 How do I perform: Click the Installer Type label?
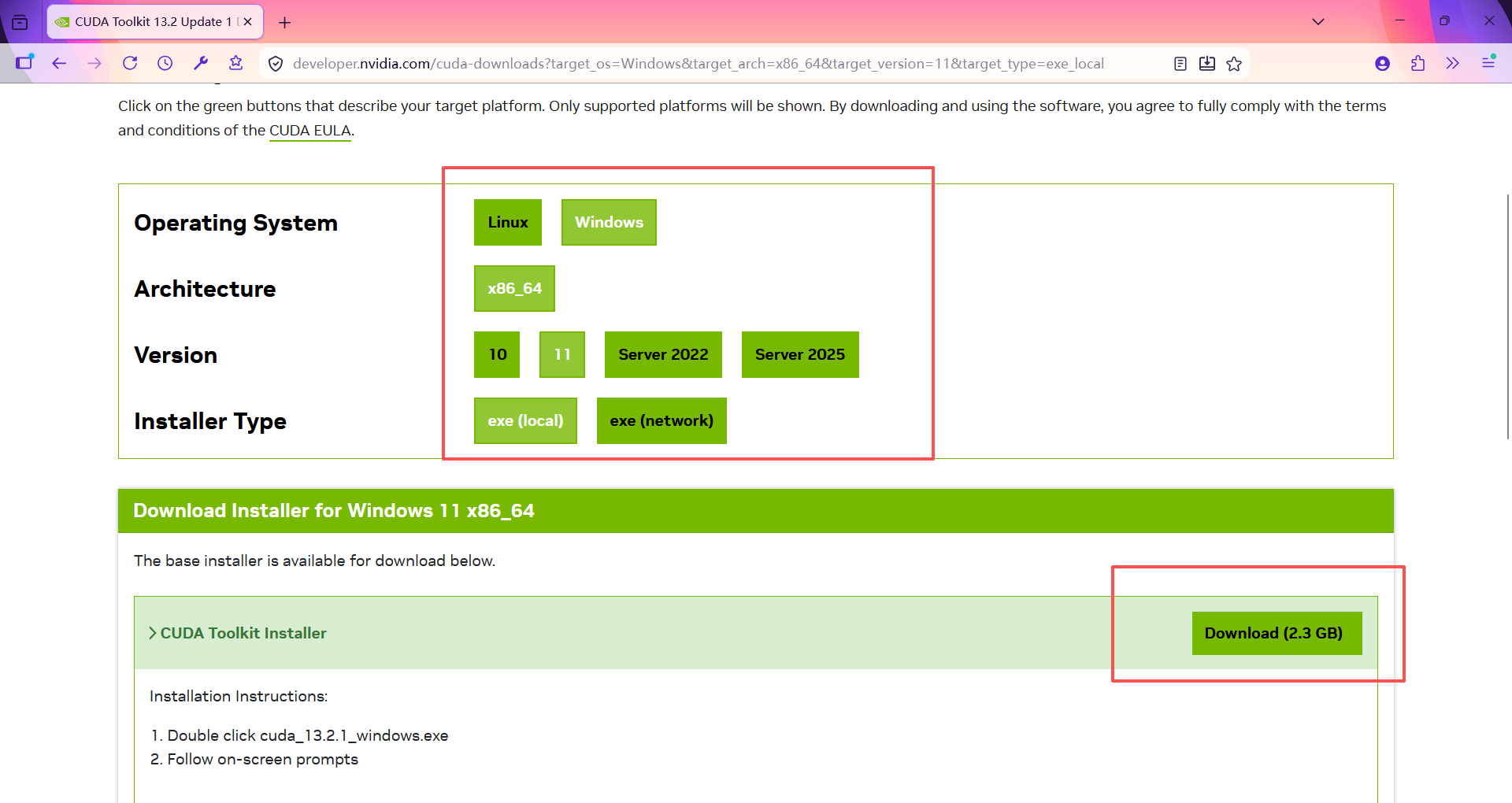(210, 421)
